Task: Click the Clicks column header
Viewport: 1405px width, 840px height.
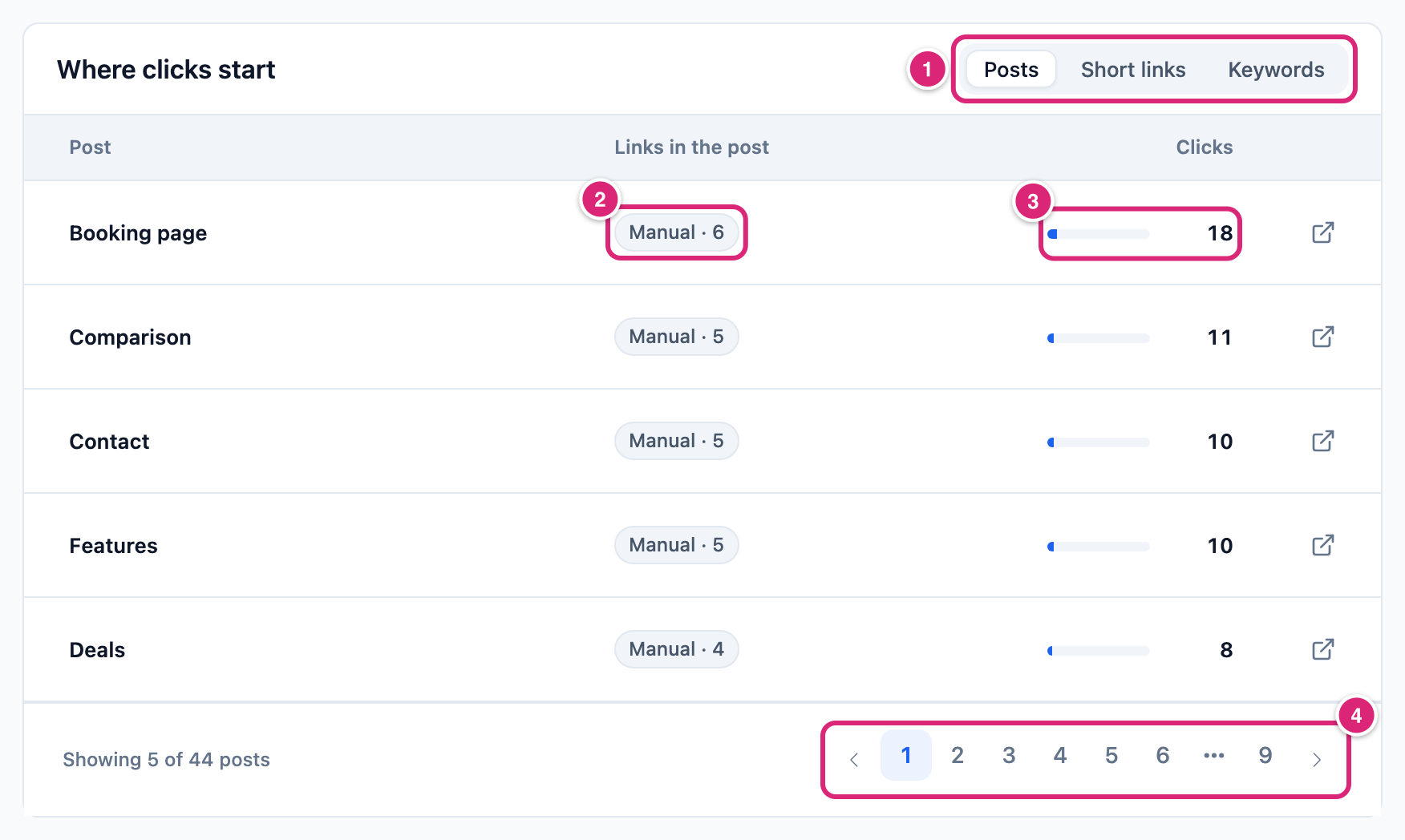Action: pyautogui.click(x=1204, y=147)
